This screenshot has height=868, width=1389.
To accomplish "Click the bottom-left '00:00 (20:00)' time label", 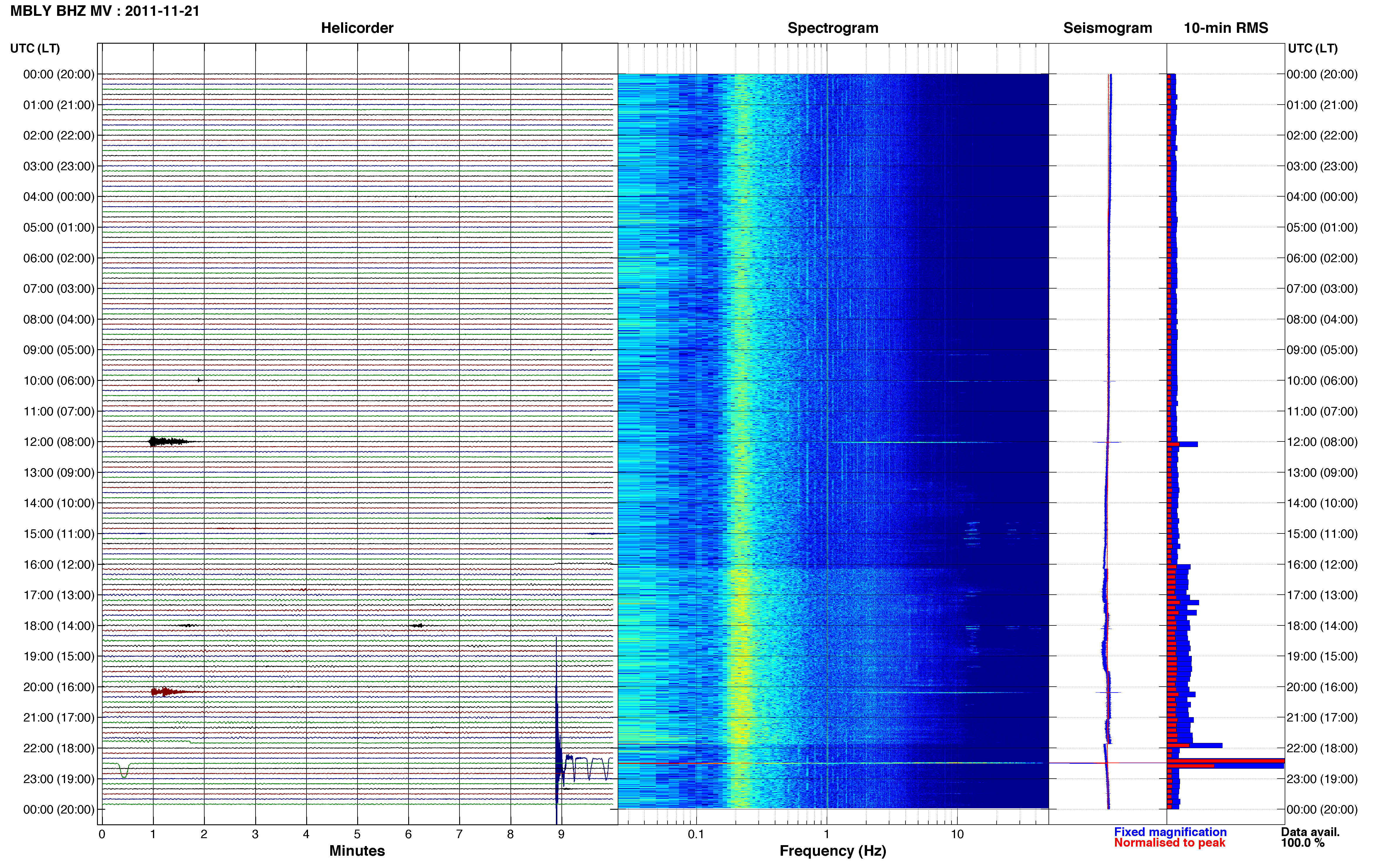I will pos(59,810).
